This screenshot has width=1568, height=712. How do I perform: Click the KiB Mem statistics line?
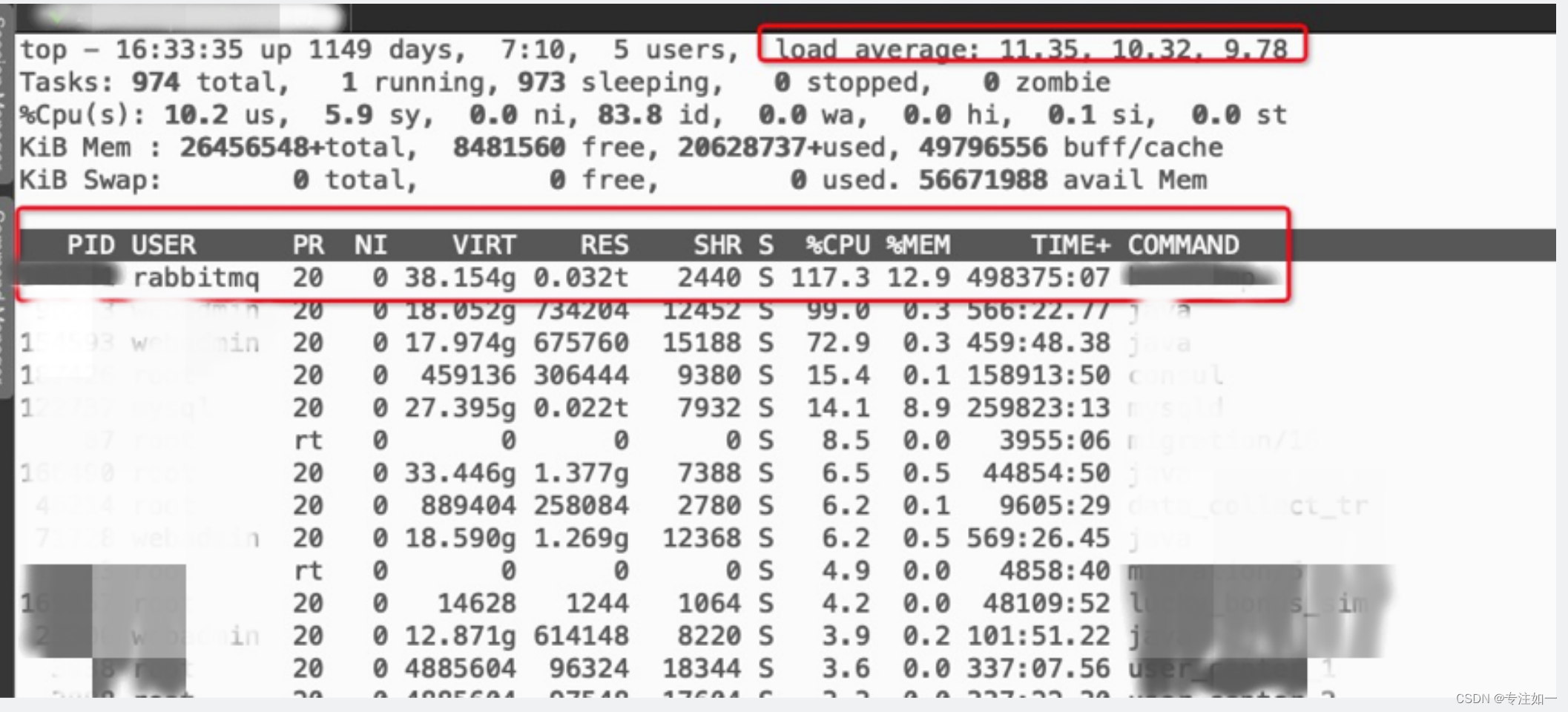pos(371,146)
